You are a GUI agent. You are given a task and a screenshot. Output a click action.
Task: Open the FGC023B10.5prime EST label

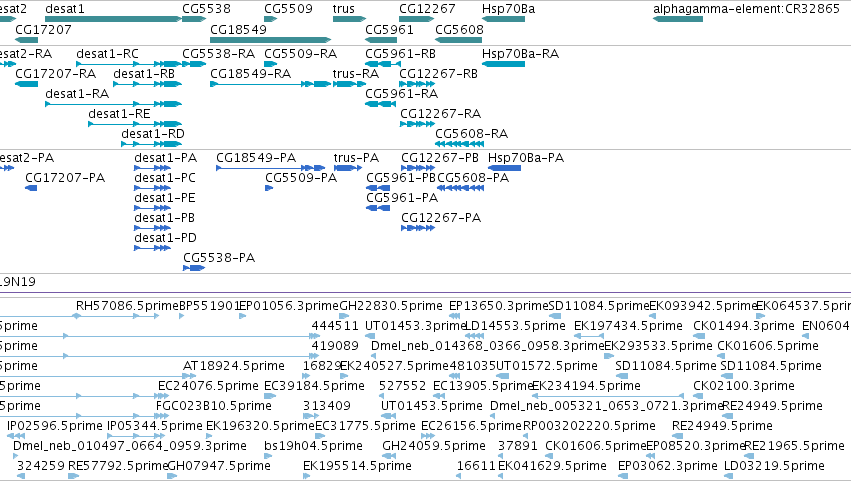tap(214, 407)
